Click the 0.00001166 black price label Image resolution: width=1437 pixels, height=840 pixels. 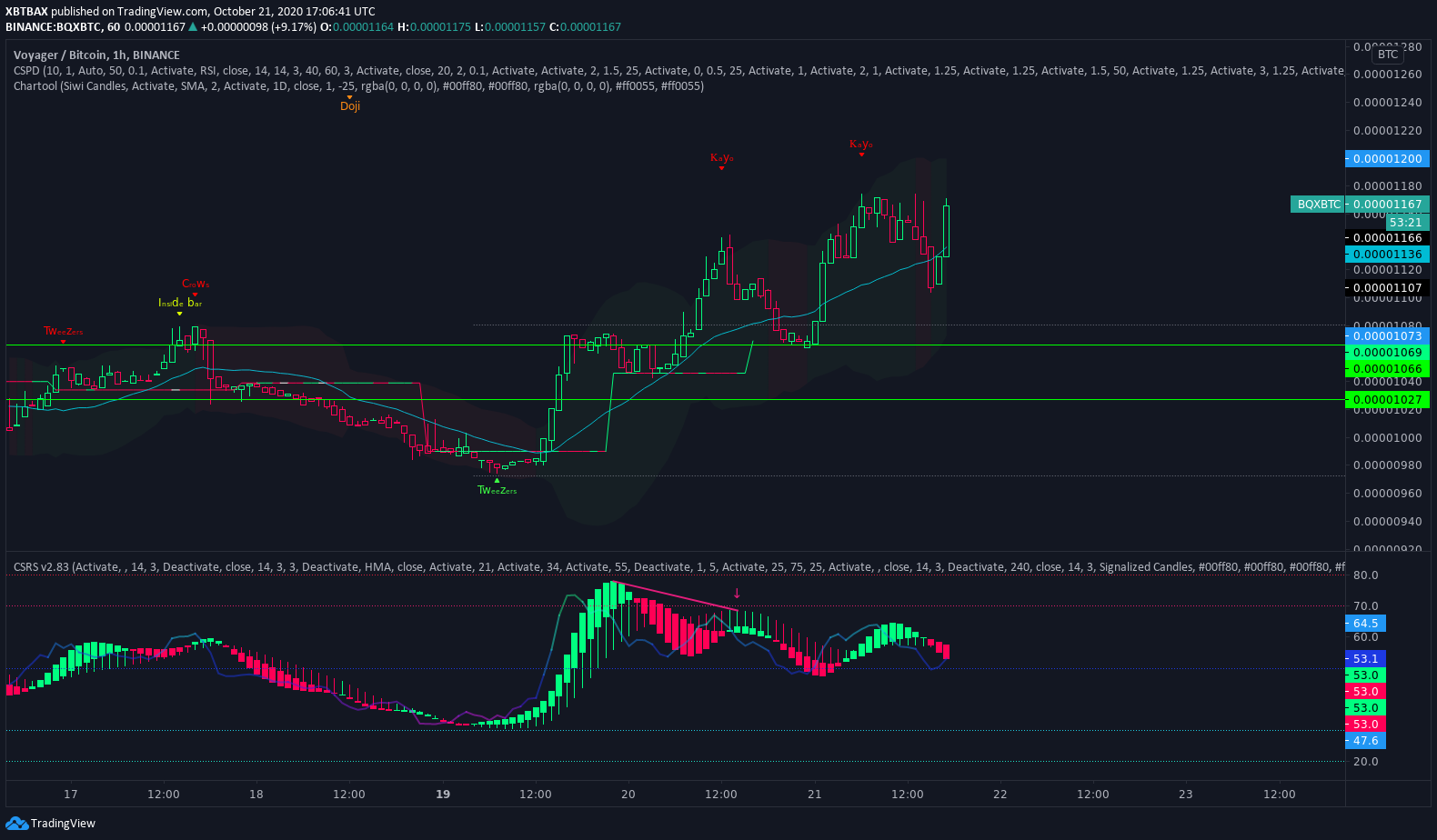tap(1387, 238)
